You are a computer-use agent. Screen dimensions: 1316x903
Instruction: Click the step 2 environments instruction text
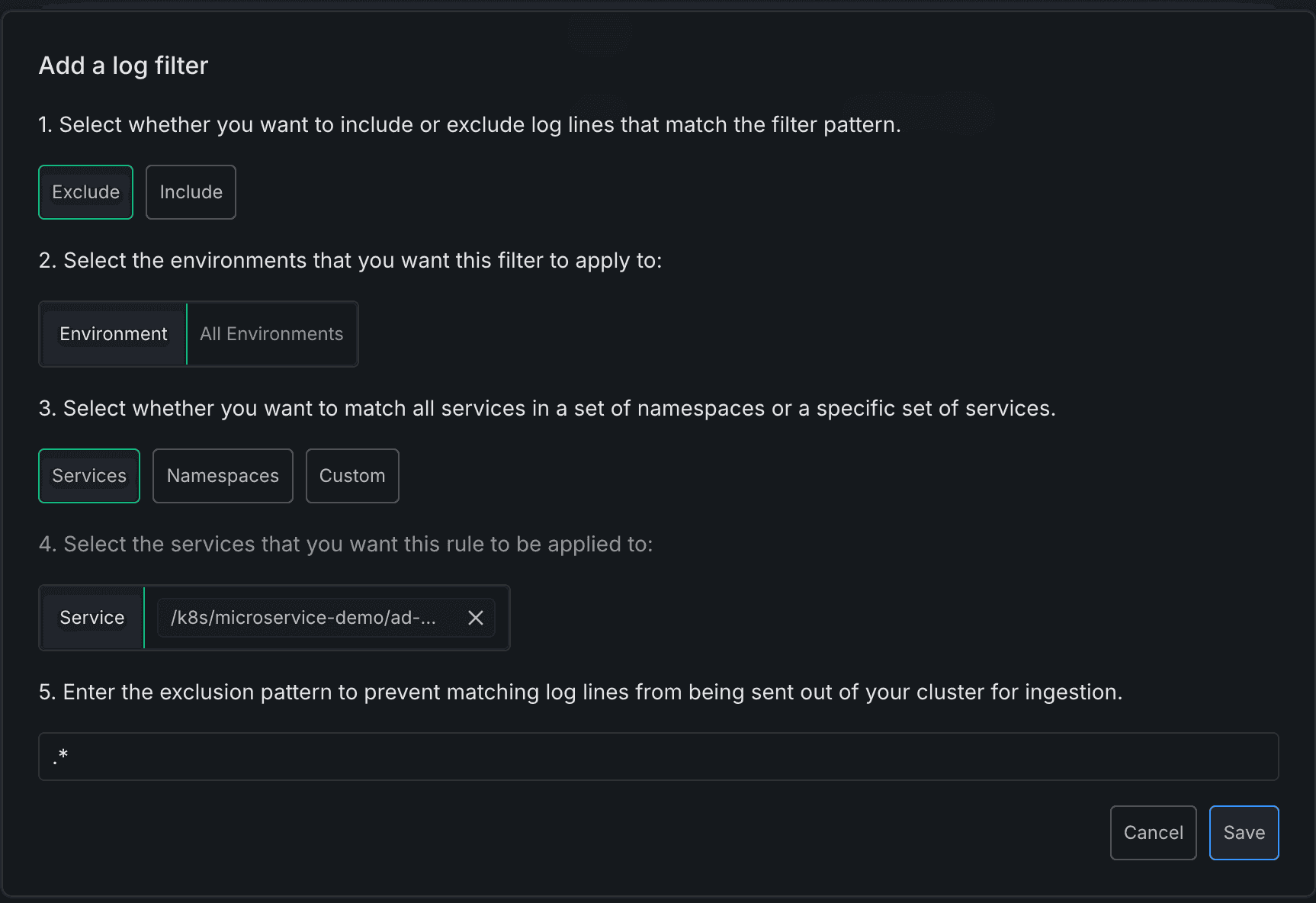point(350,261)
